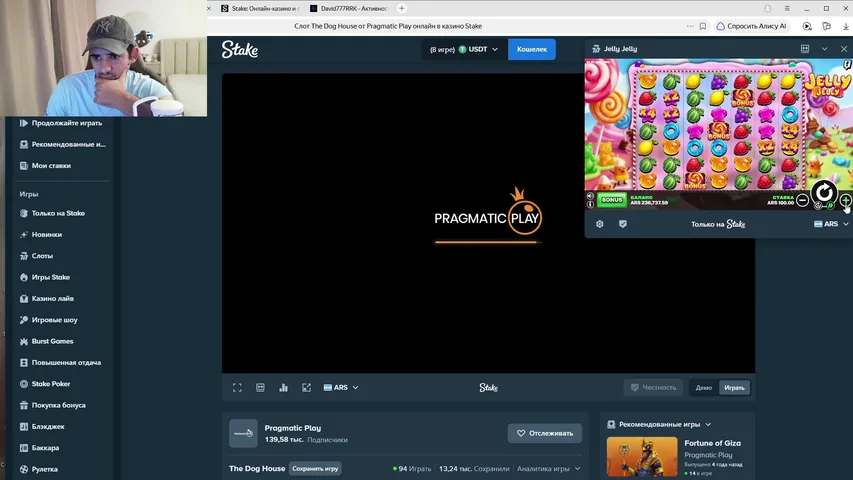
Task: Open Рулетка category in sidebar
Action: coord(45,469)
